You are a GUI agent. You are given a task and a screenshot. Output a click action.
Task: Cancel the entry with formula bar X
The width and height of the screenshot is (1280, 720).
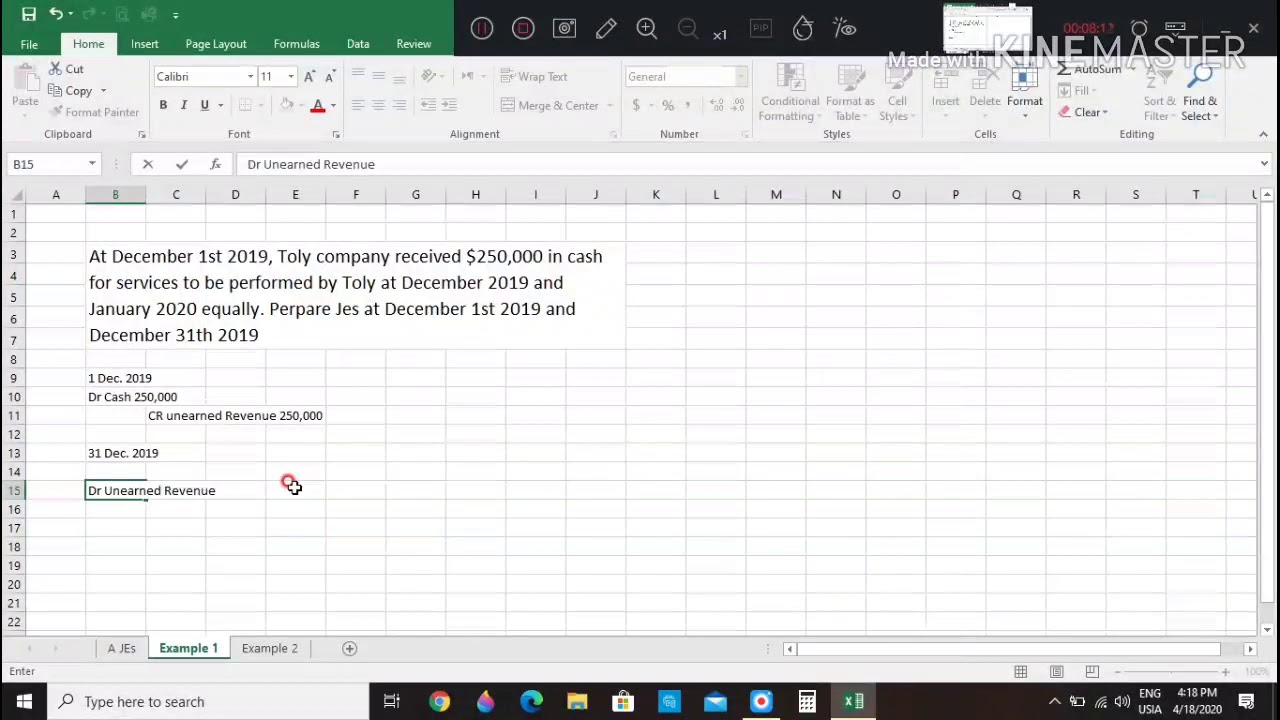[148, 164]
